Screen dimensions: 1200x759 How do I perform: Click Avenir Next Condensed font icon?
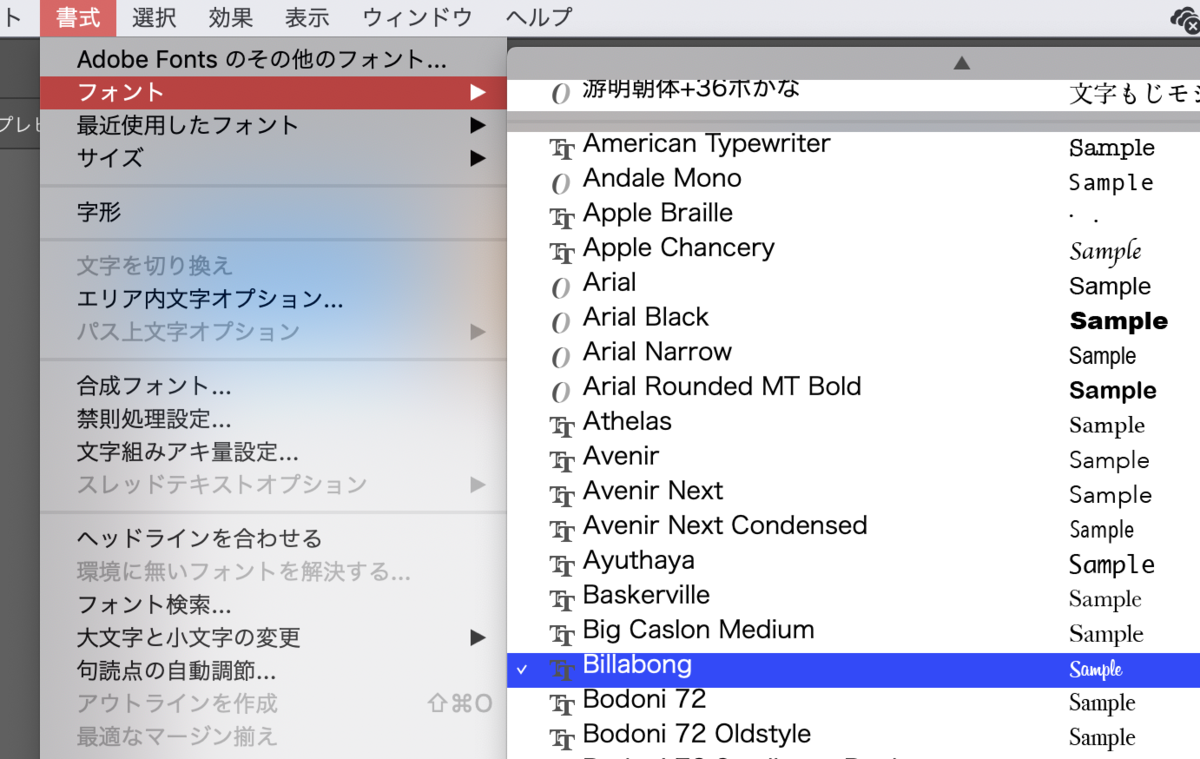pos(562,529)
